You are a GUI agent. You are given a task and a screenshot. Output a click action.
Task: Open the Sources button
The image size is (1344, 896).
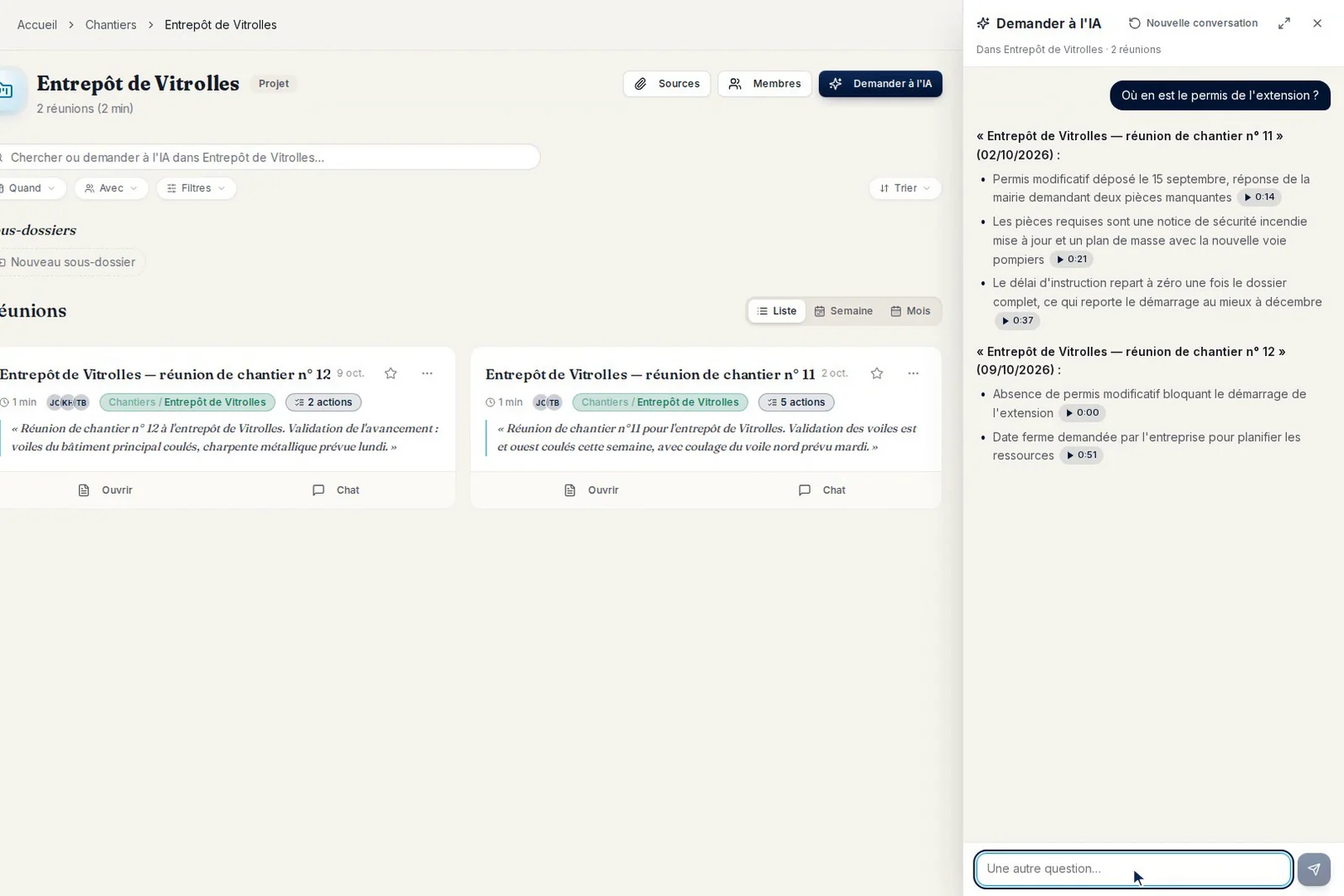click(x=667, y=84)
